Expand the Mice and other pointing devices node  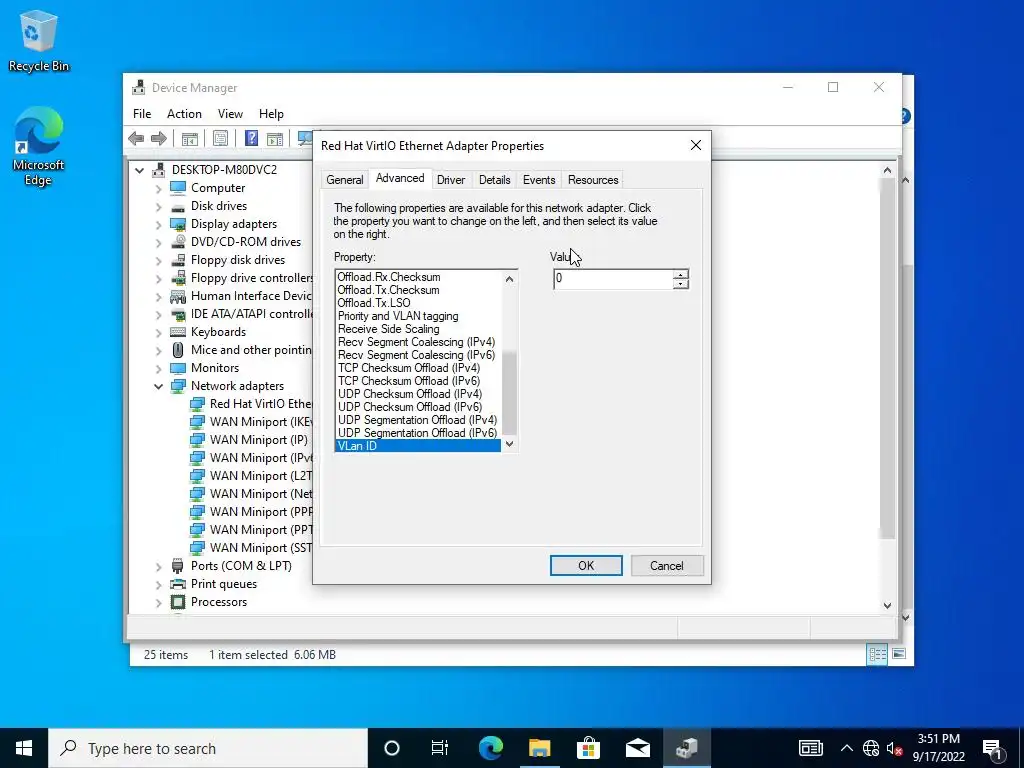click(x=158, y=351)
